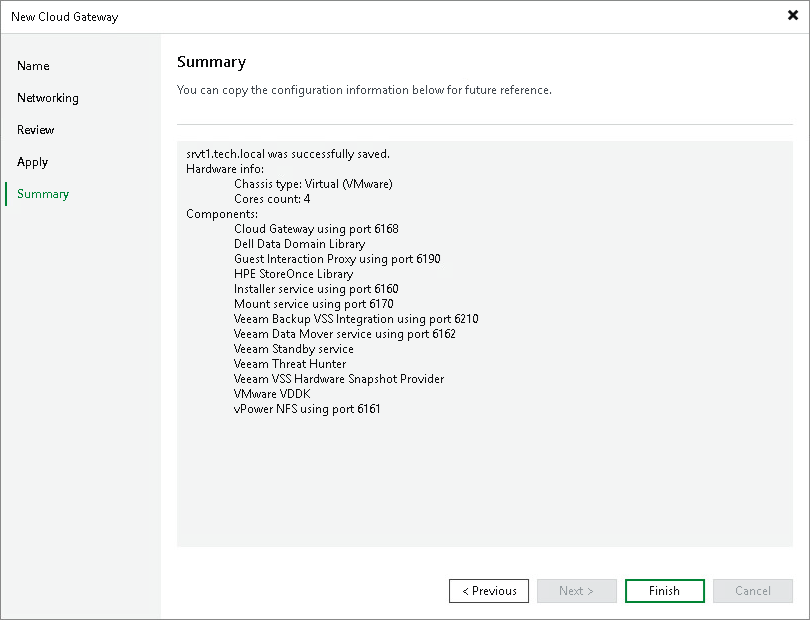Click the vPower NFS port 6161 entry

pos(305,408)
